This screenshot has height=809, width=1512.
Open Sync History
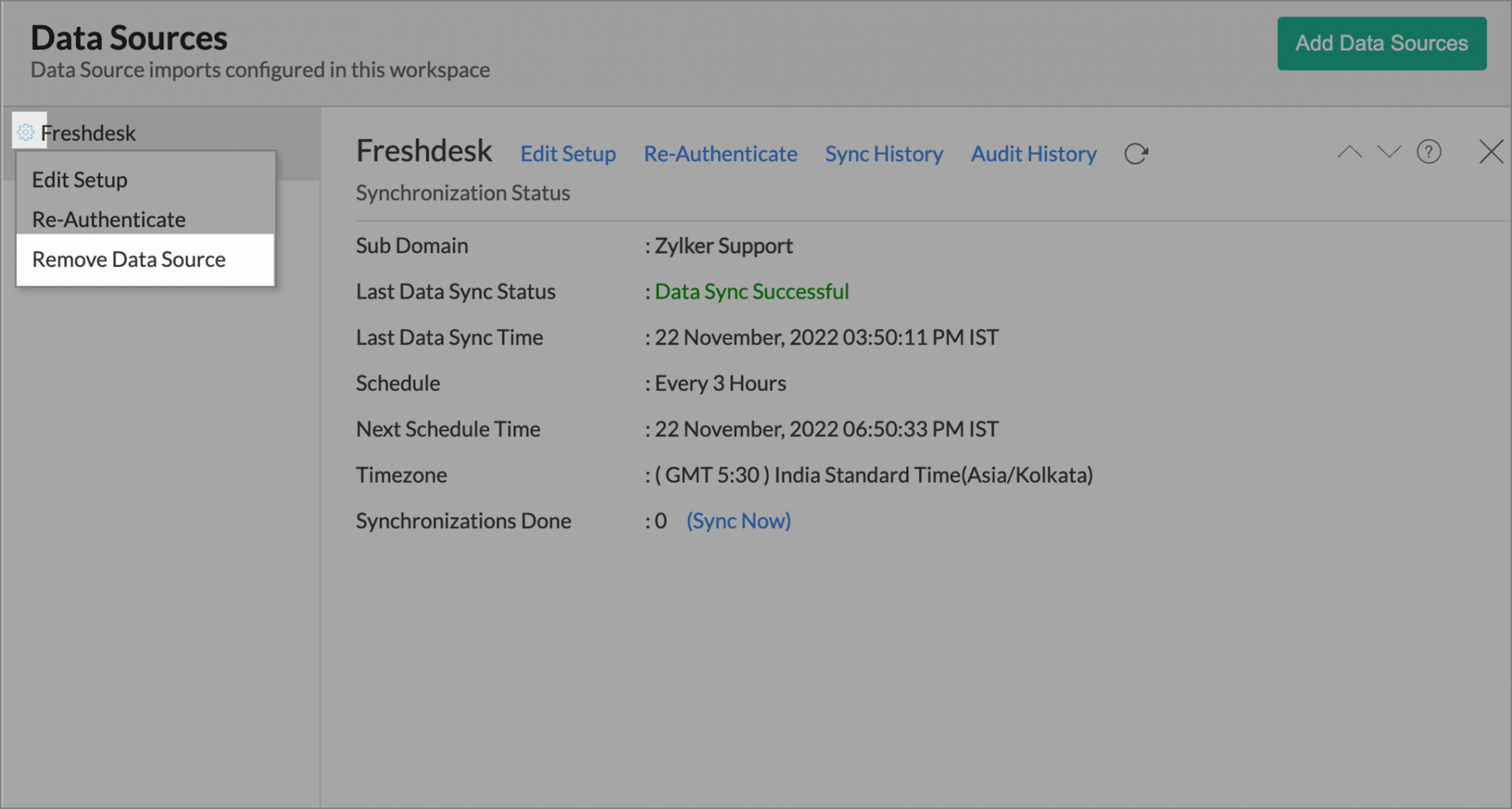pyautogui.click(x=884, y=153)
